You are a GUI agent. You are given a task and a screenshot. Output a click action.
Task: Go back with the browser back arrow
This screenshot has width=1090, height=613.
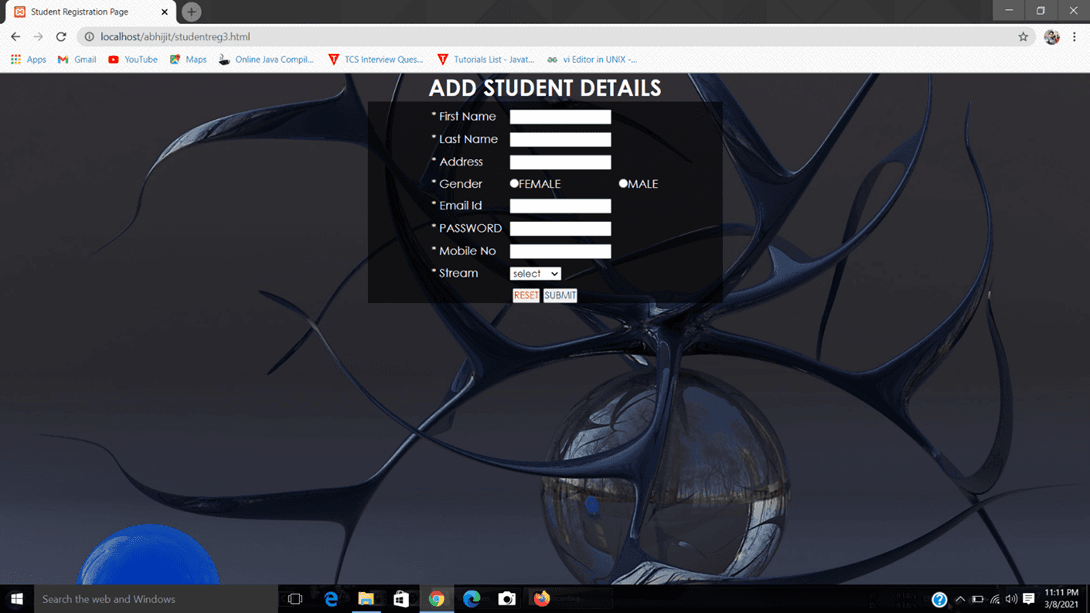tap(15, 37)
